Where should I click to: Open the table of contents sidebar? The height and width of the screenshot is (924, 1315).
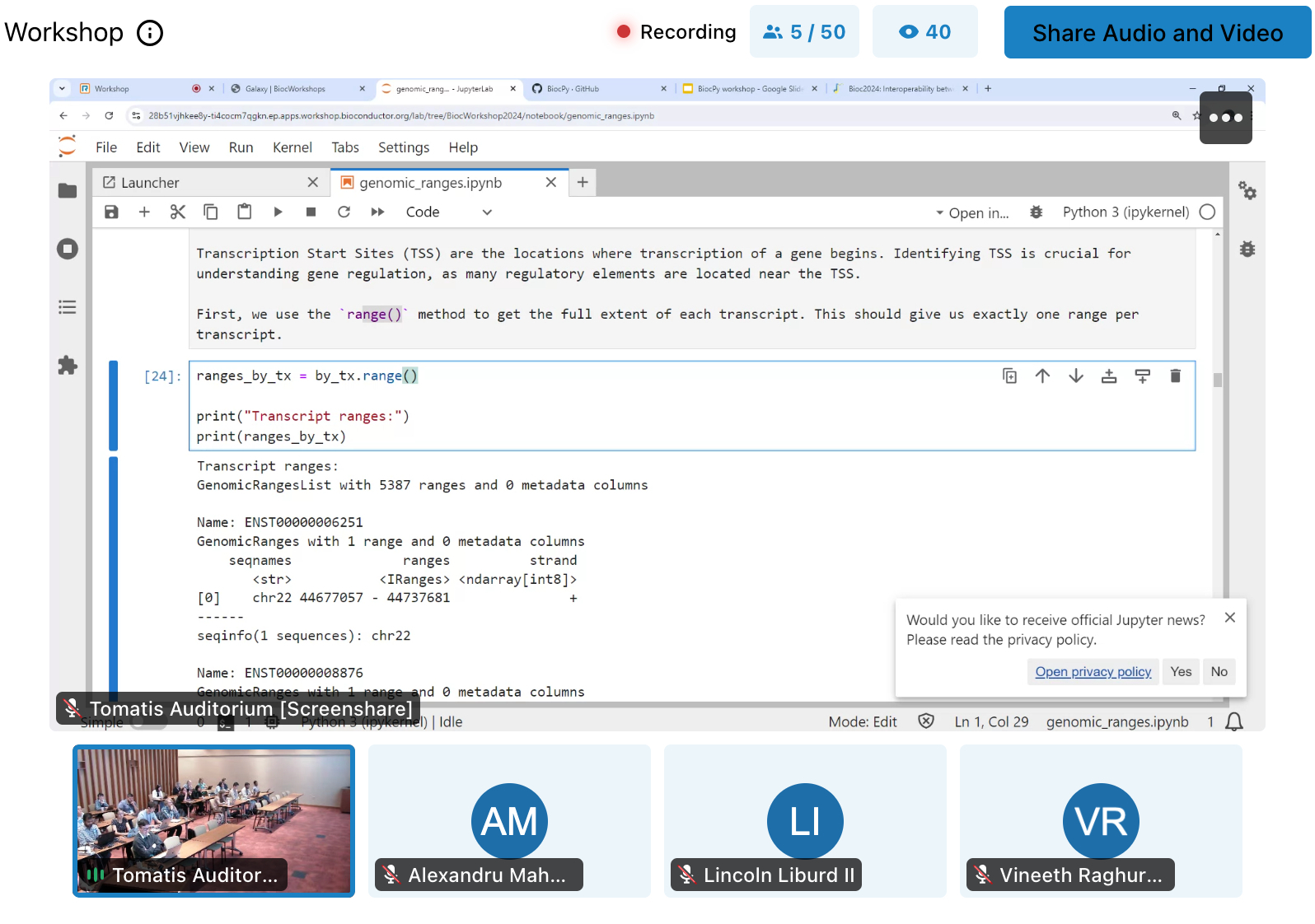tap(68, 307)
